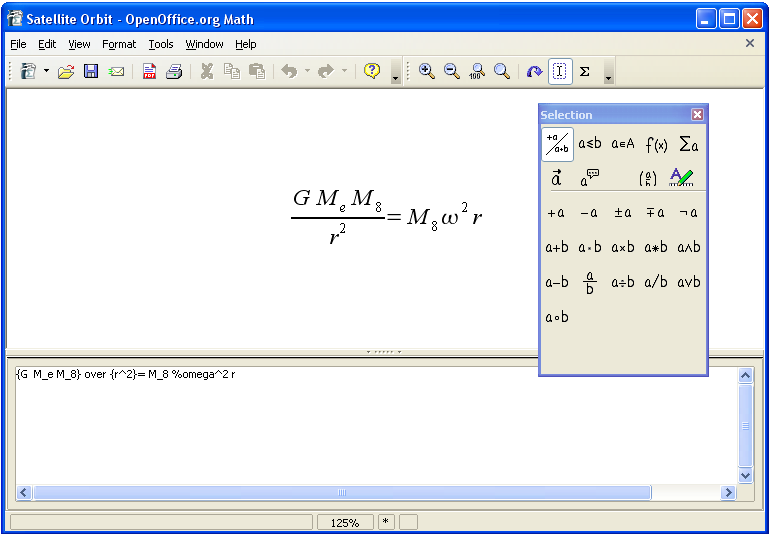Insert the a∗b asterisk multiplication operator
This screenshot has height=534, width=769.
pos(656,247)
